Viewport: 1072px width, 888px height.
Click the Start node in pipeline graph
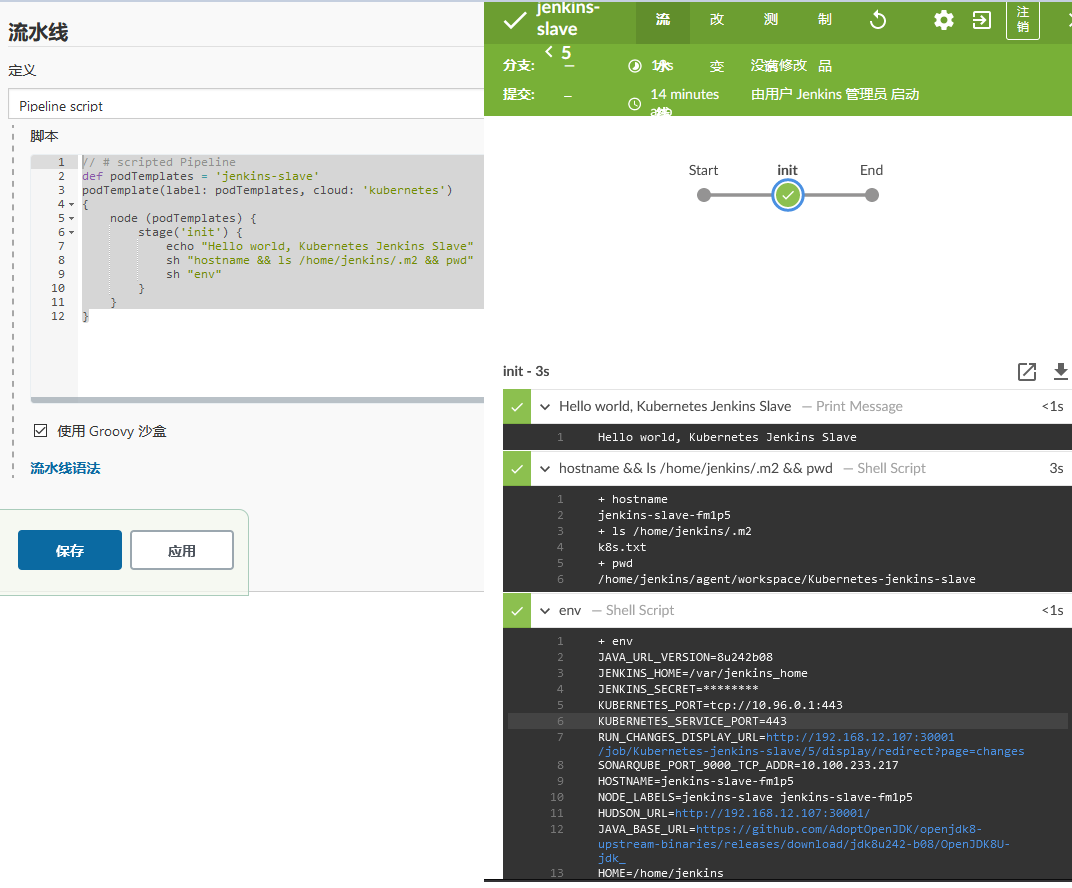click(704, 196)
